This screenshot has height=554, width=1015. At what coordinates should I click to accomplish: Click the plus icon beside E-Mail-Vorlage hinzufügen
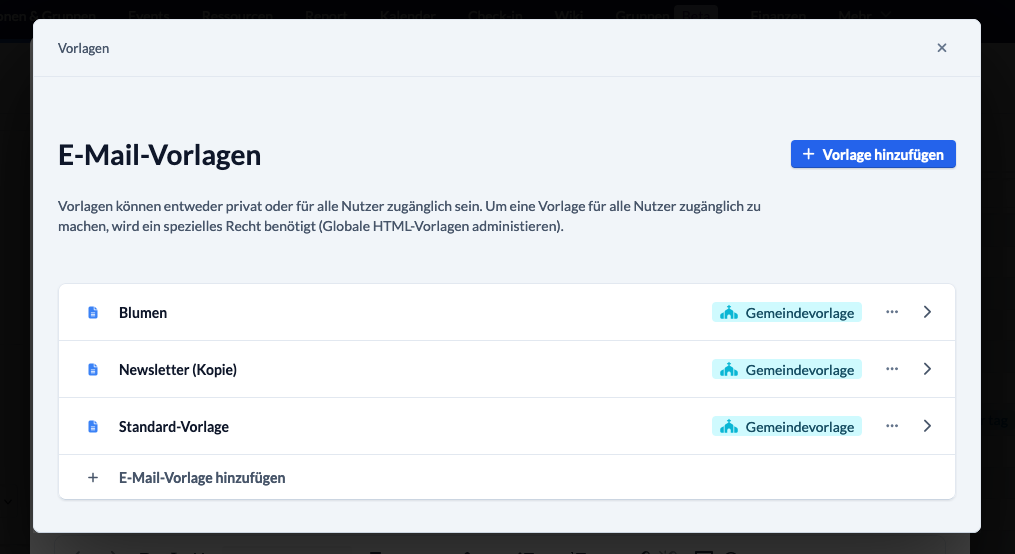point(93,478)
